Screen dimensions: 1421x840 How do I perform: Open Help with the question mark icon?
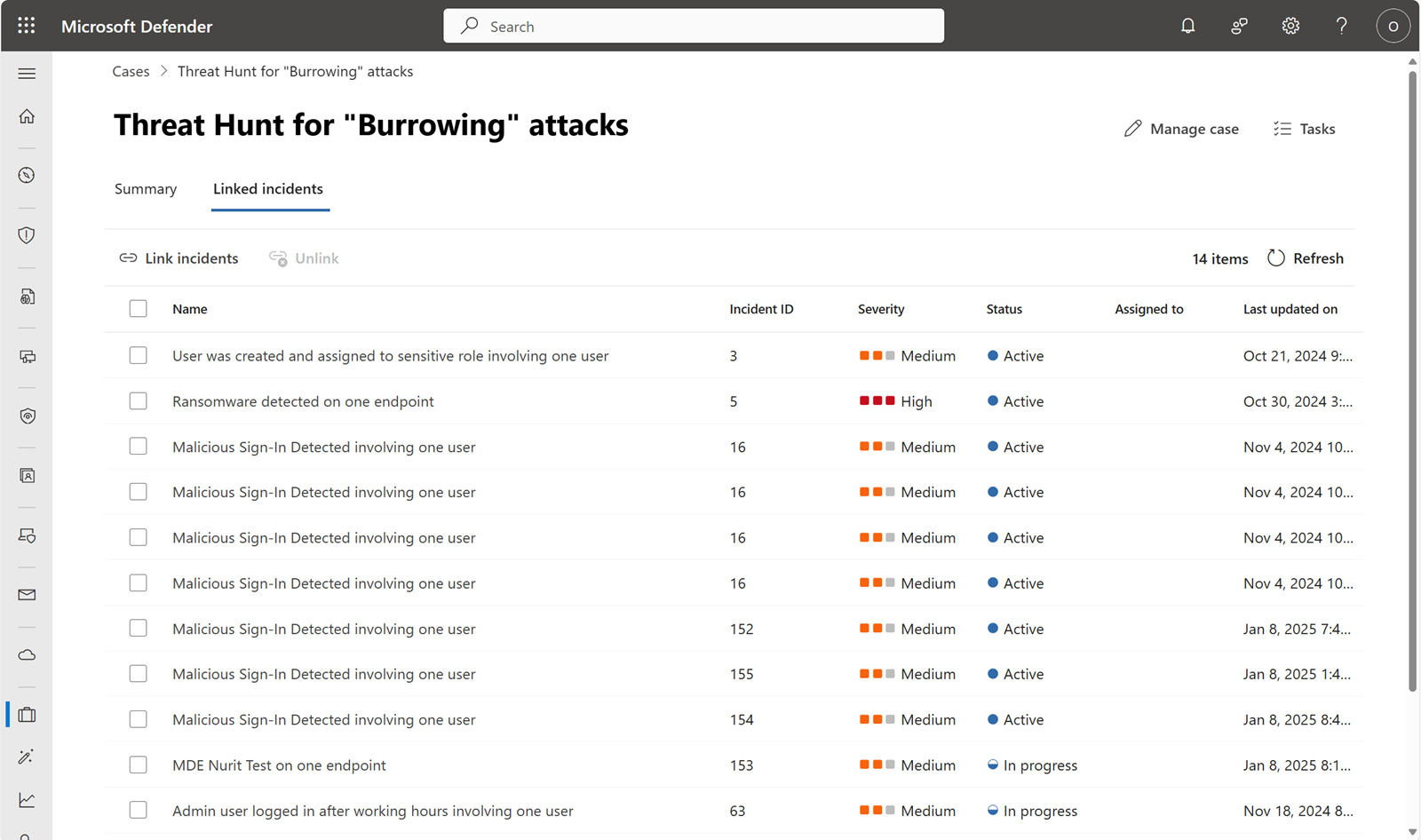pyautogui.click(x=1341, y=26)
